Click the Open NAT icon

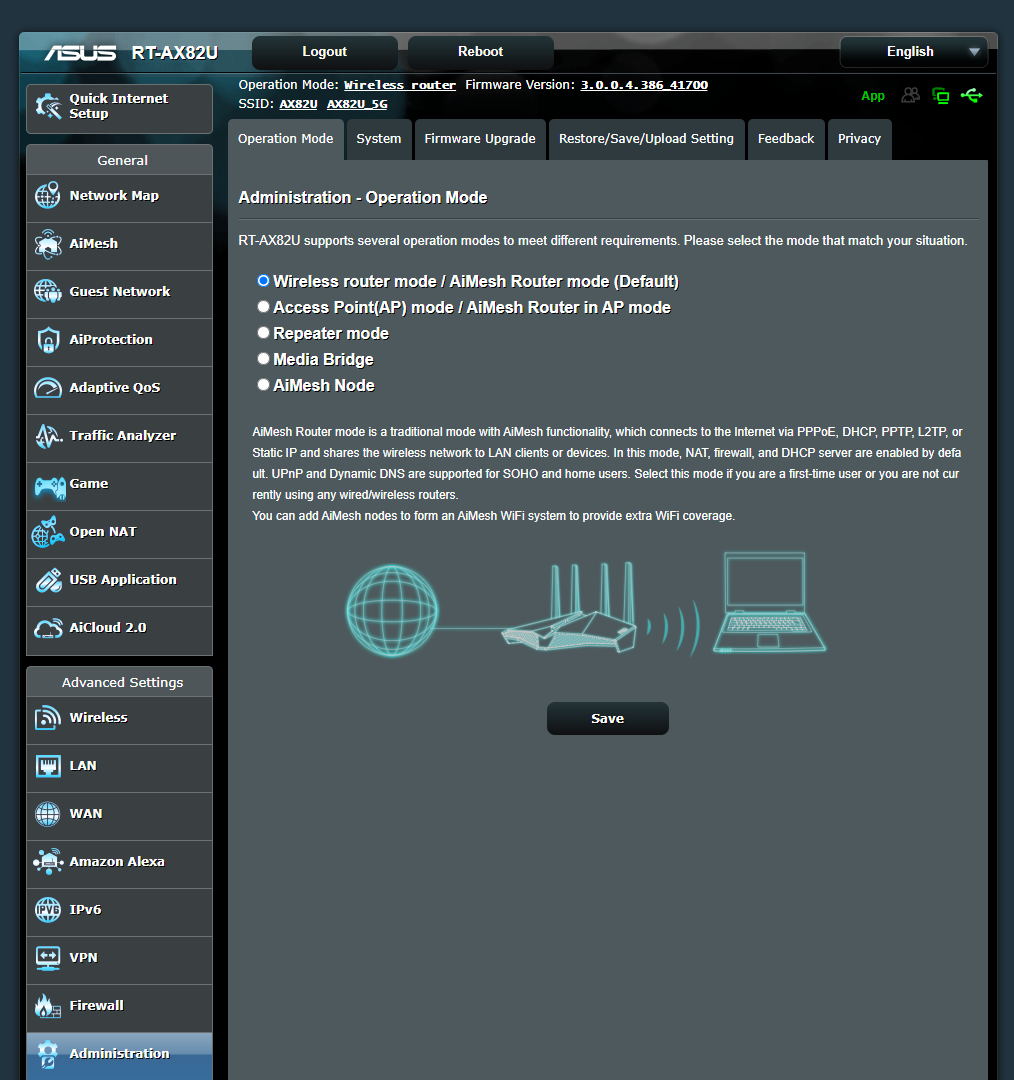[x=48, y=532]
